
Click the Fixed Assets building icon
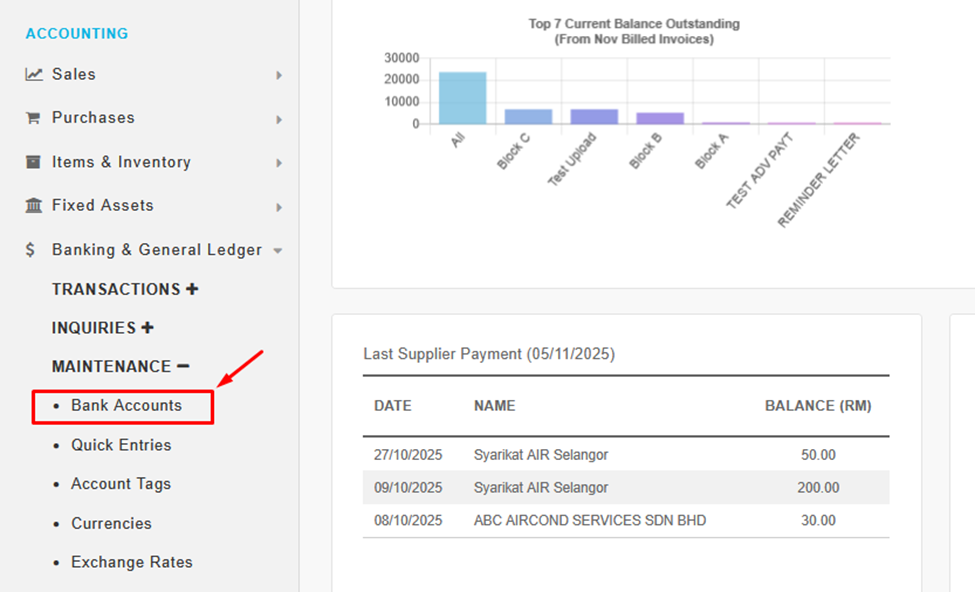[x=34, y=206]
